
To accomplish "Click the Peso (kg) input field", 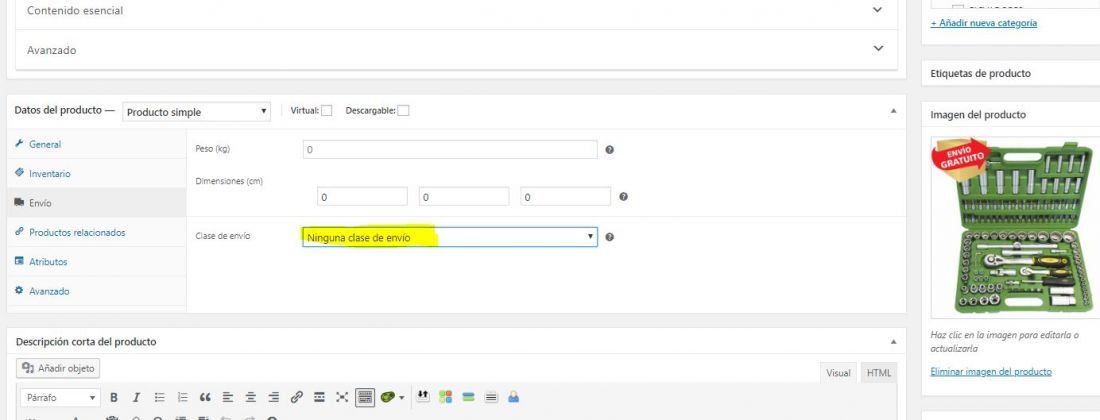I will tap(450, 149).
